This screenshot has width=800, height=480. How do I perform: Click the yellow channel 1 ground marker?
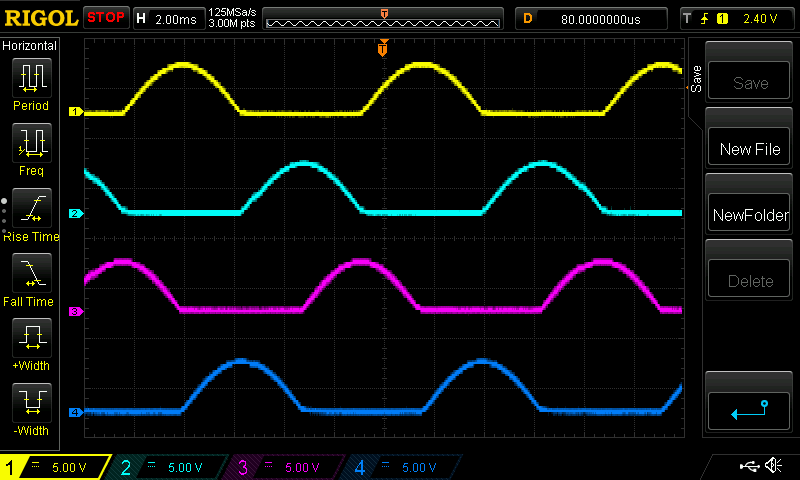76,111
